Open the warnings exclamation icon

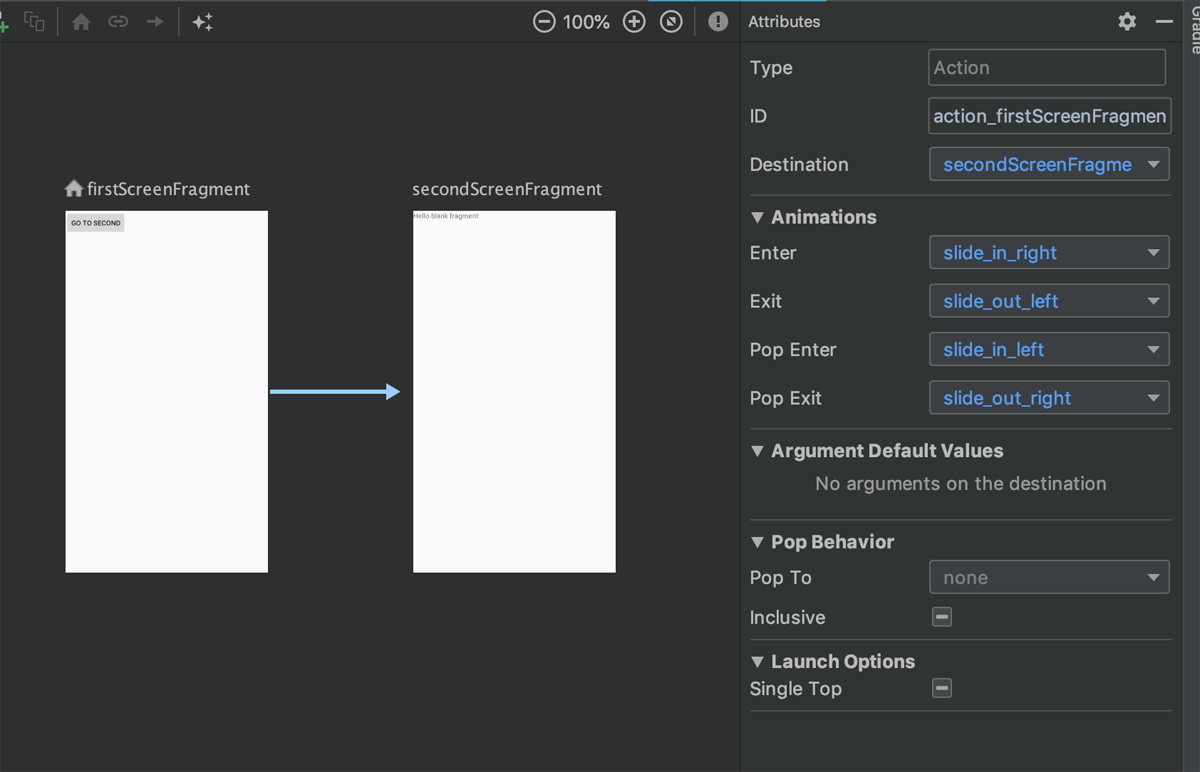(x=718, y=21)
